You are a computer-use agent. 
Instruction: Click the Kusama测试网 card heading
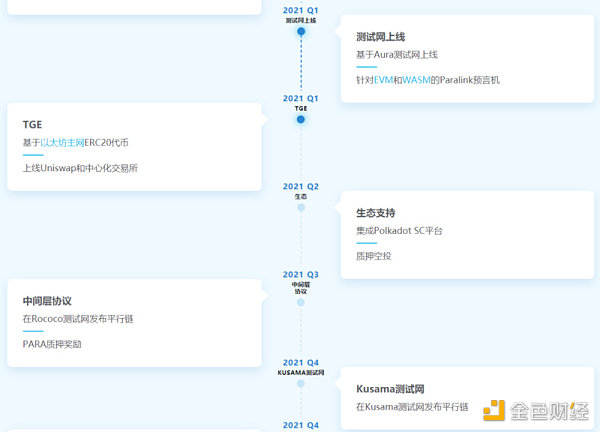pos(391,389)
